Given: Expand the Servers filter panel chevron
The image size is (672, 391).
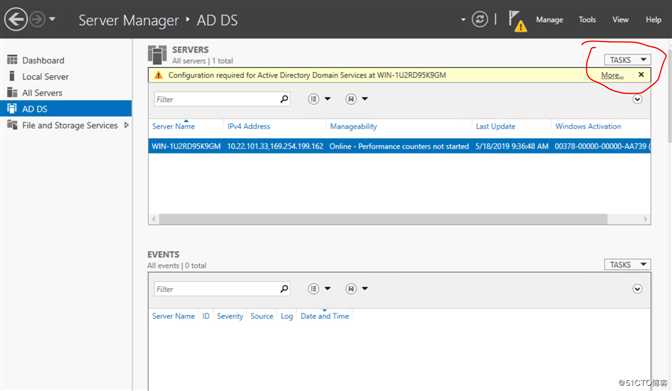Looking at the screenshot, I should (x=637, y=99).
